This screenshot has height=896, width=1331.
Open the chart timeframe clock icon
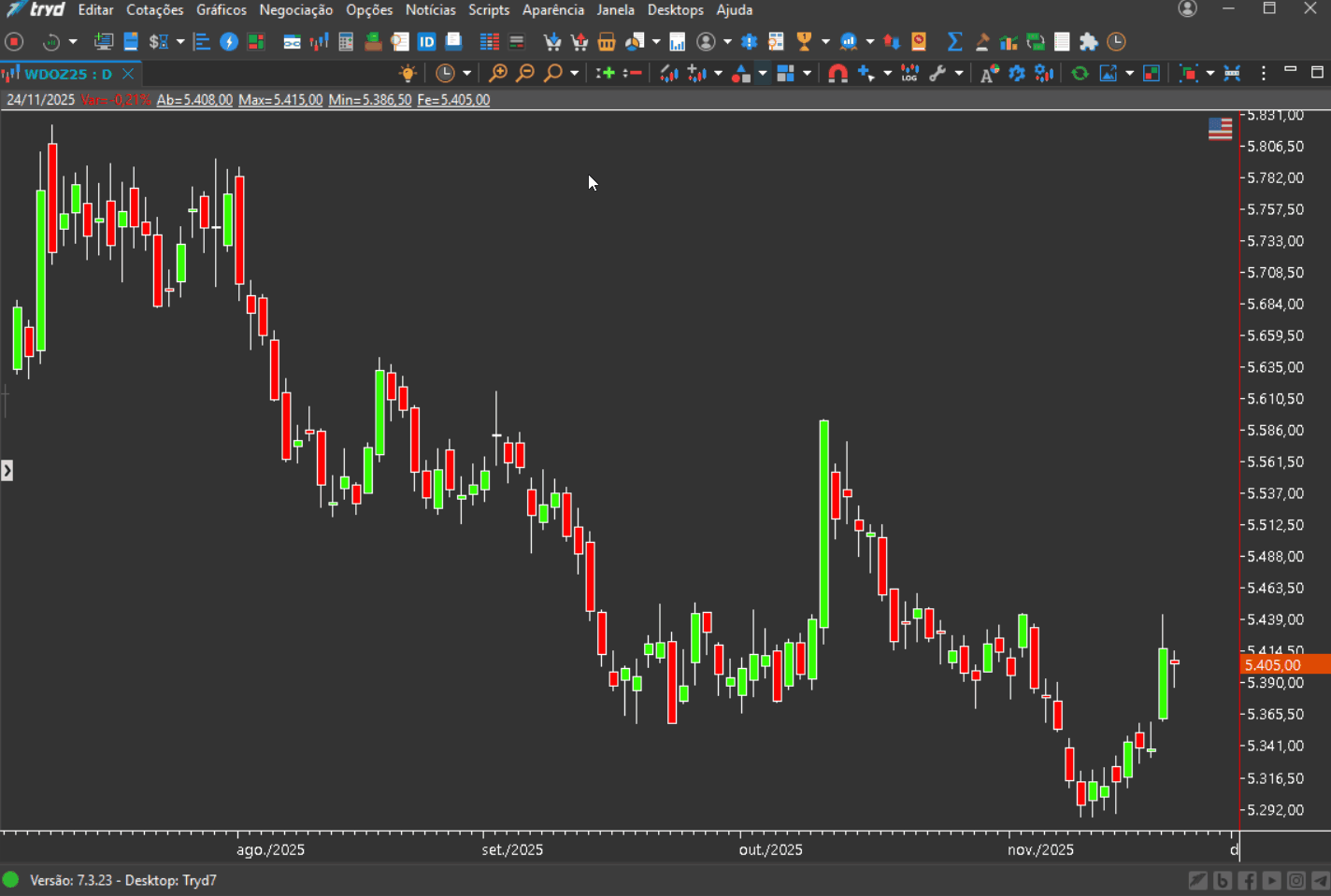446,73
